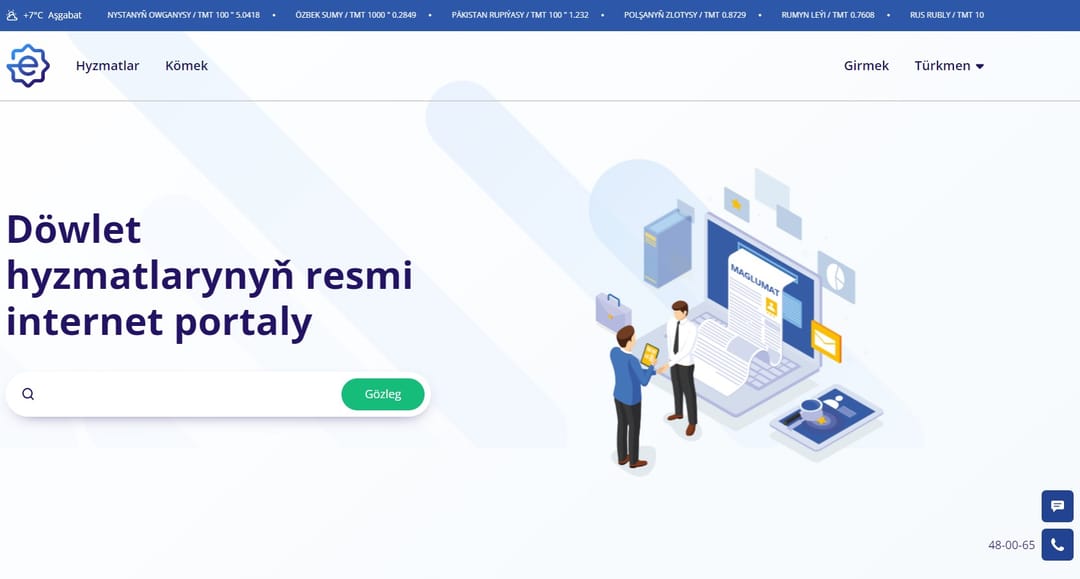Click the e-government portal logo

click(x=28, y=65)
